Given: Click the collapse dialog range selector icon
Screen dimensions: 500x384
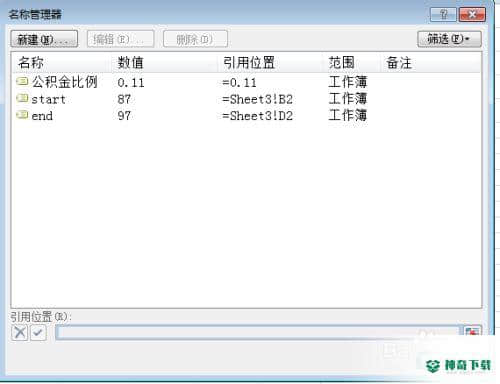Looking at the screenshot, I should [472, 332].
